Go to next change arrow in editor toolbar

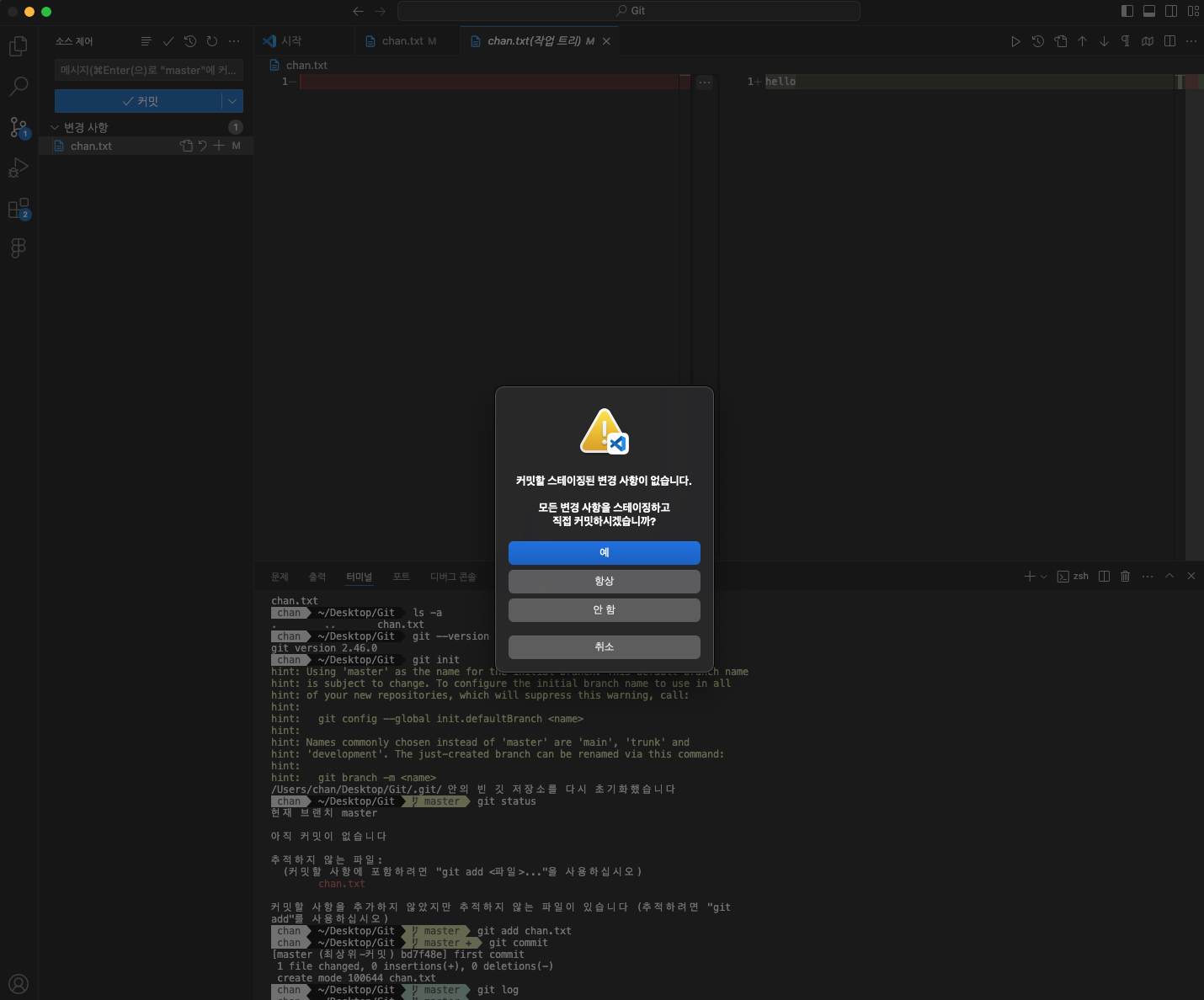coord(1104,41)
